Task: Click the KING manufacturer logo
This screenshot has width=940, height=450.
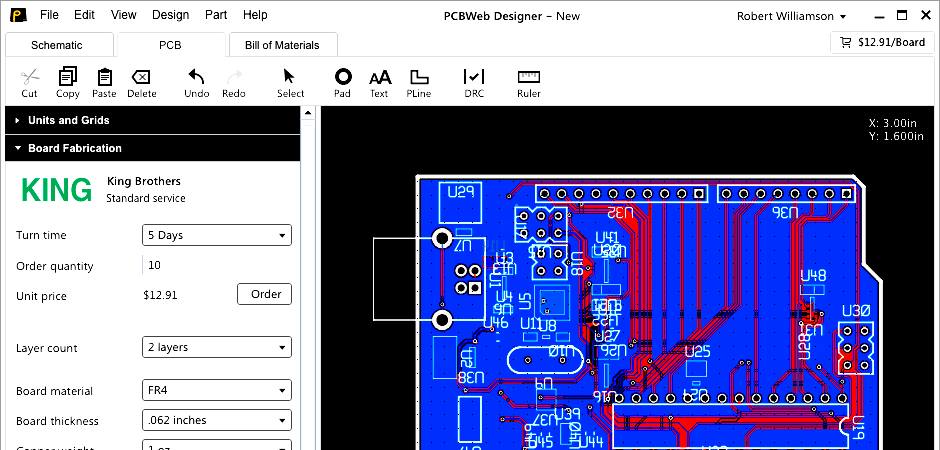Action: 57,190
